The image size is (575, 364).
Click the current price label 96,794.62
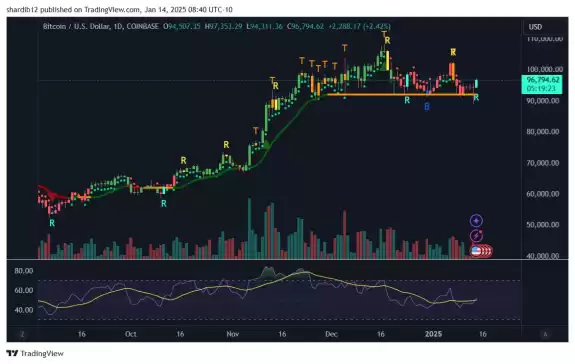tap(542, 80)
